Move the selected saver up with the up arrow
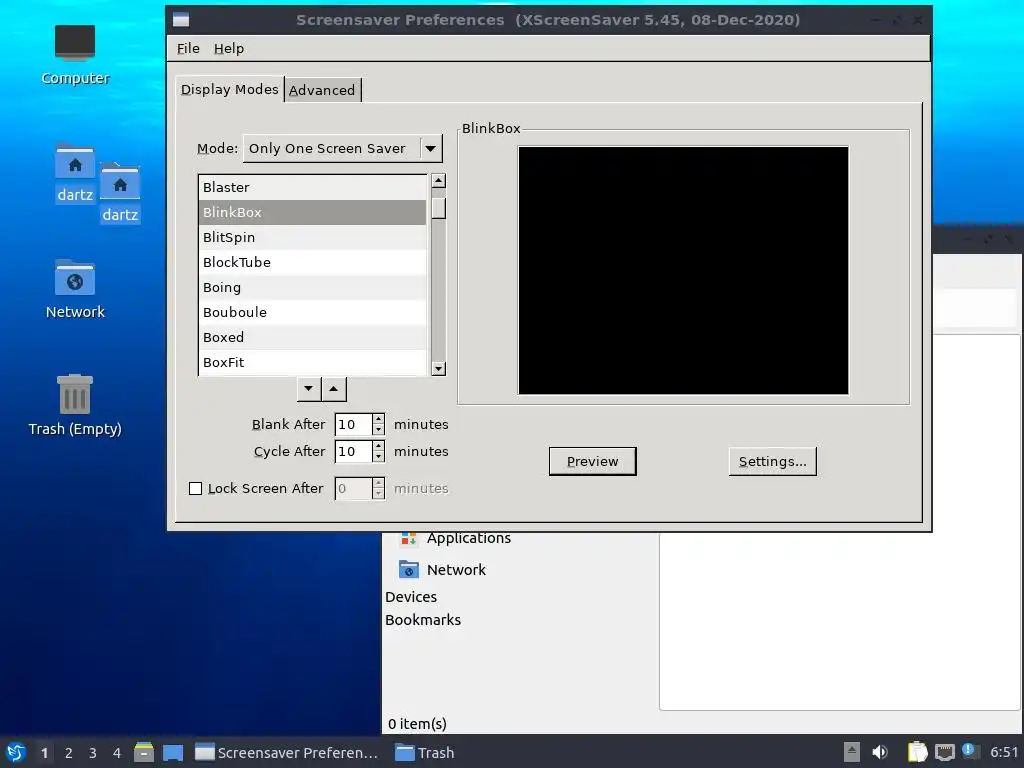The image size is (1024, 768). click(334, 389)
